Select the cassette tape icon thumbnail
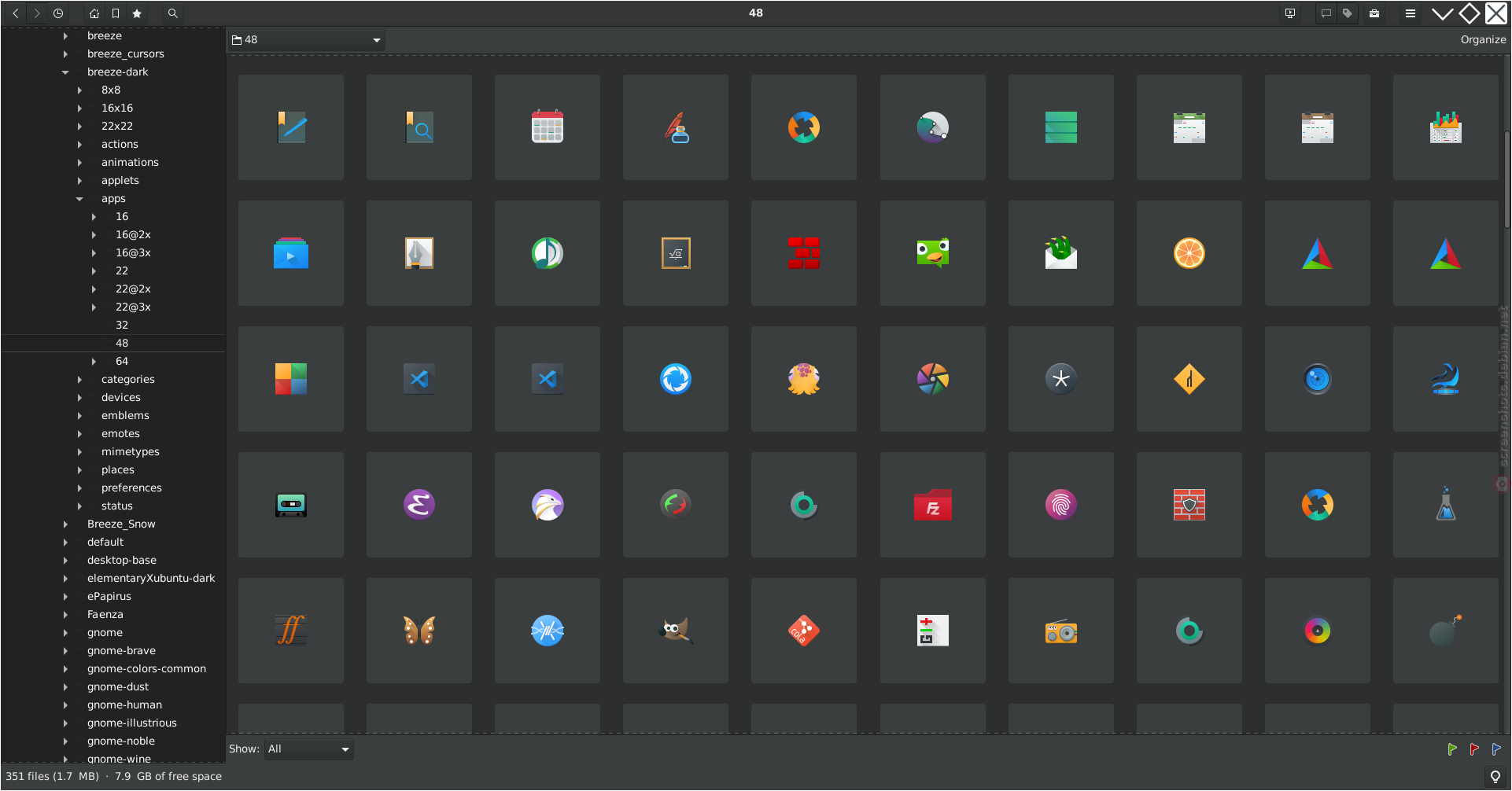This screenshot has height=791, width=1512. pyautogui.click(x=291, y=505)
